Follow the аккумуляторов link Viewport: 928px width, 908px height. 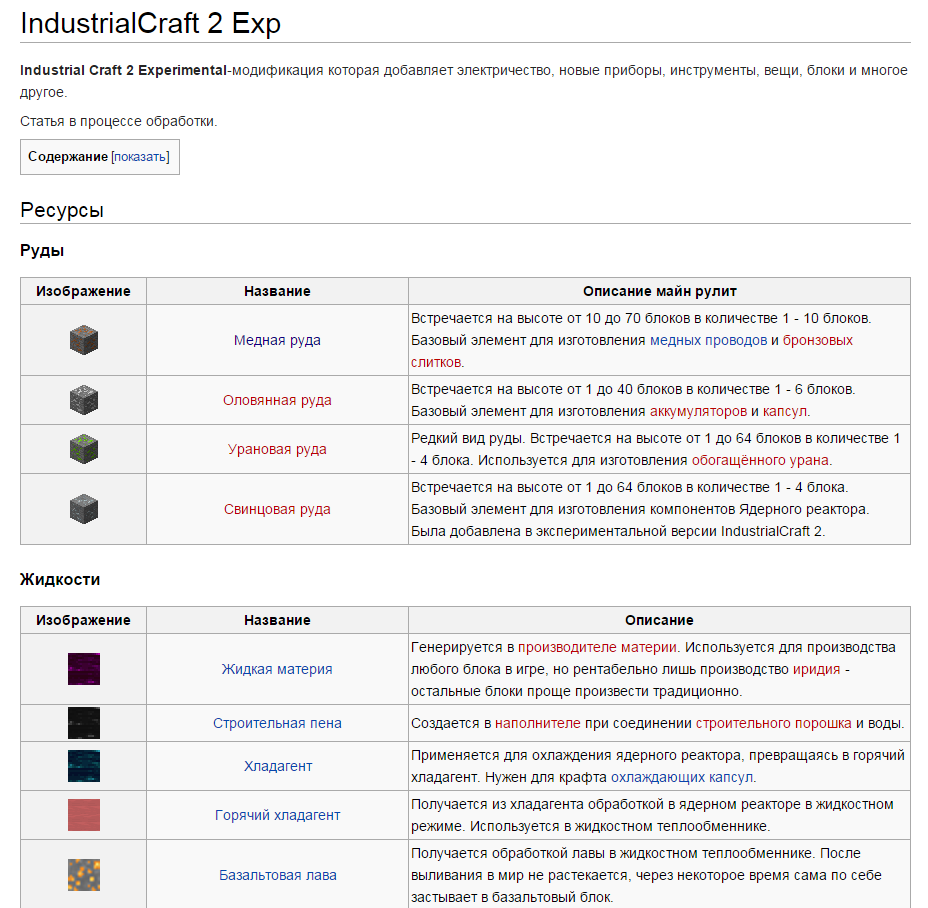tap(698, 411)
